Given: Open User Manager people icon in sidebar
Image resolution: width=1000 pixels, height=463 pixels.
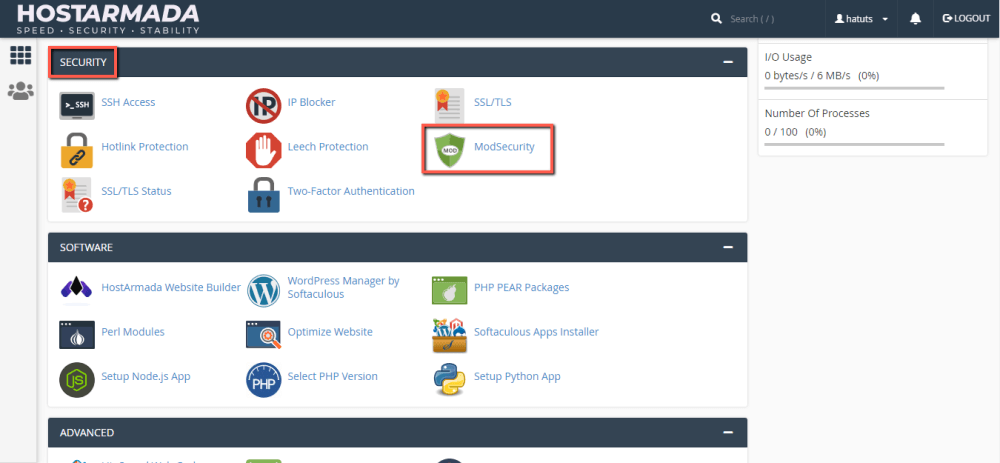Looking at the screenshot, I should 20,91.
